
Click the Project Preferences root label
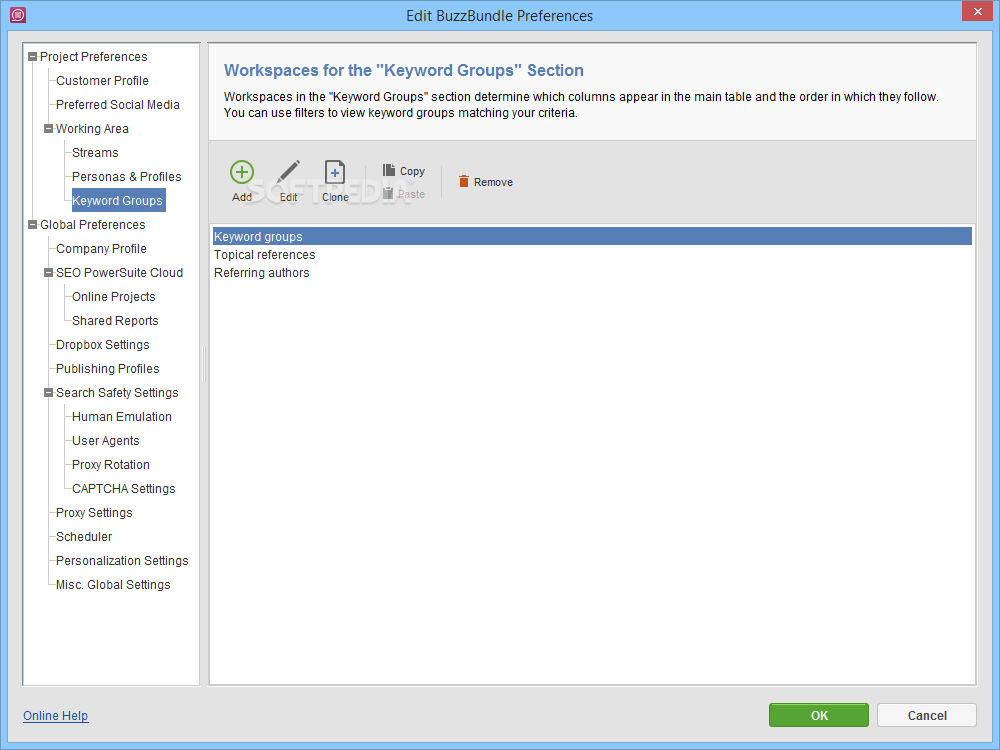tap(93, 57)
